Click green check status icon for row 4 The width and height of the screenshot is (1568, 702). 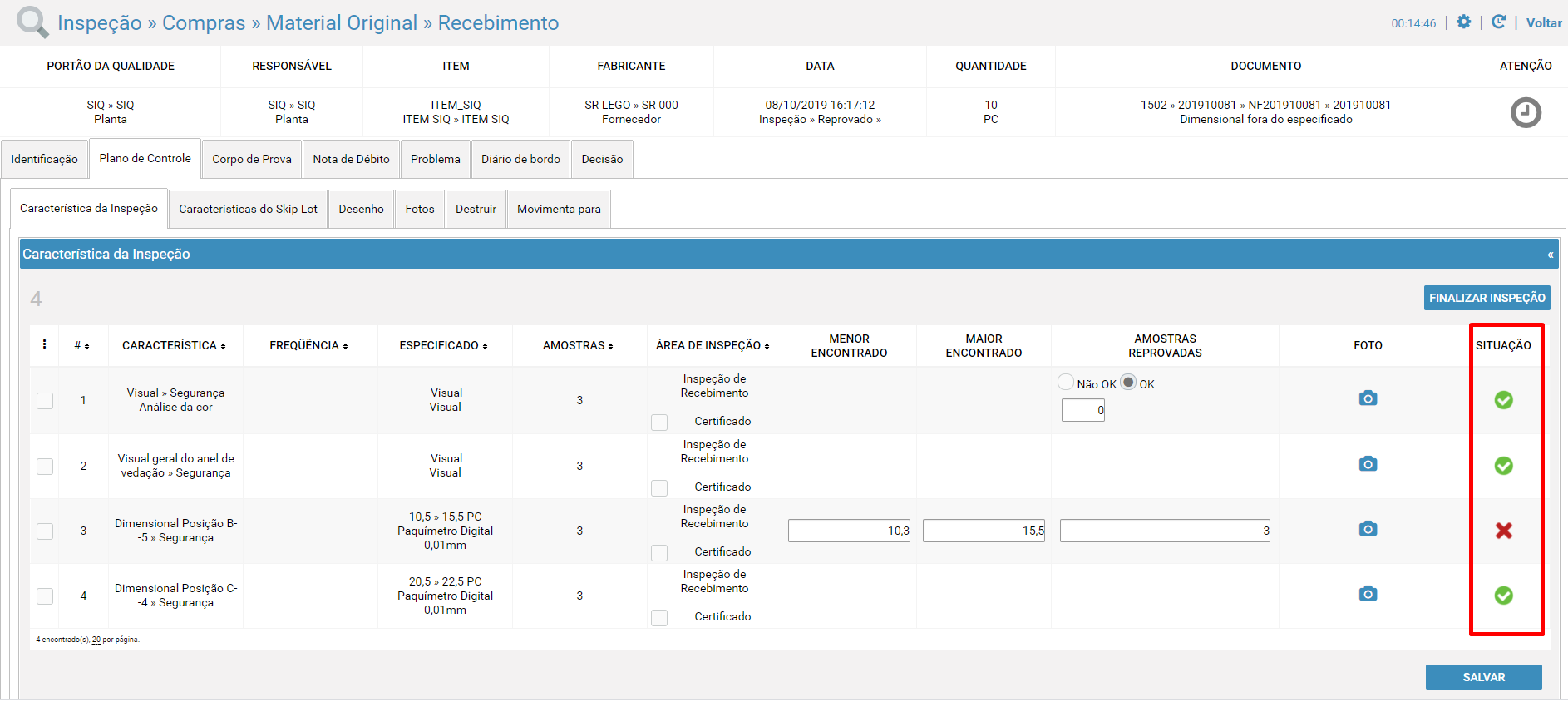click(1503, 596)
